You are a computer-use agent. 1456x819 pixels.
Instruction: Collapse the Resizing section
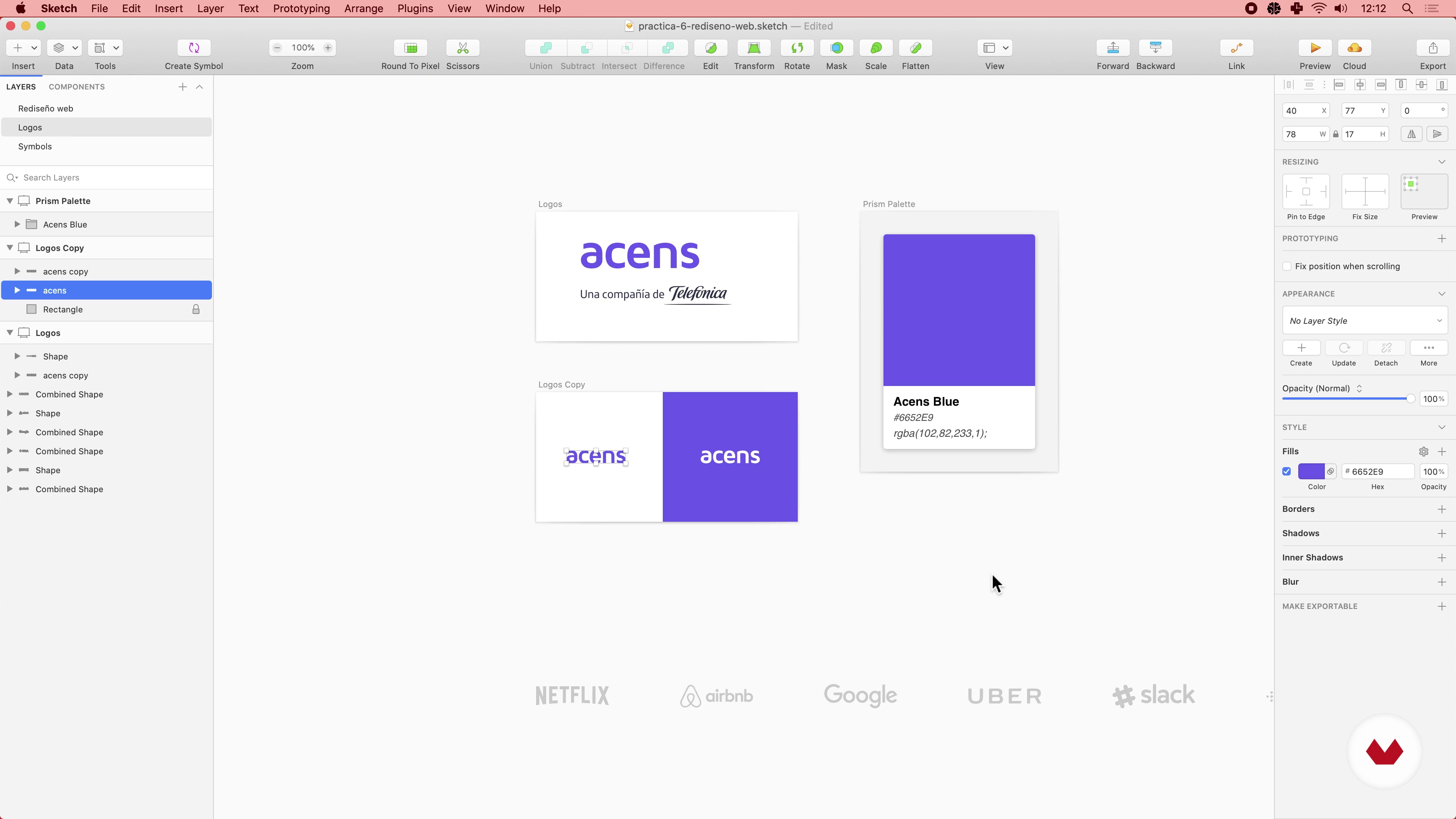[1442, 162]
